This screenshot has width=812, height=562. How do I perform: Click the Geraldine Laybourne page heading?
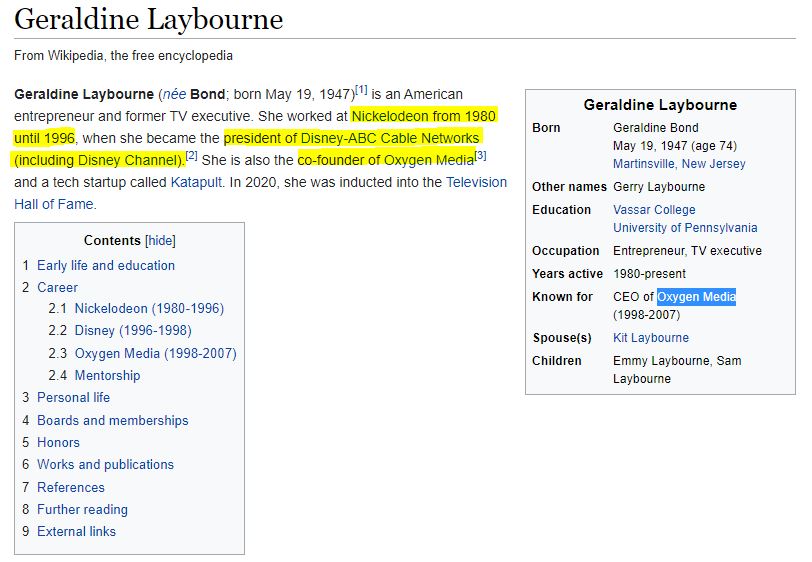click(x=149, y=20)
